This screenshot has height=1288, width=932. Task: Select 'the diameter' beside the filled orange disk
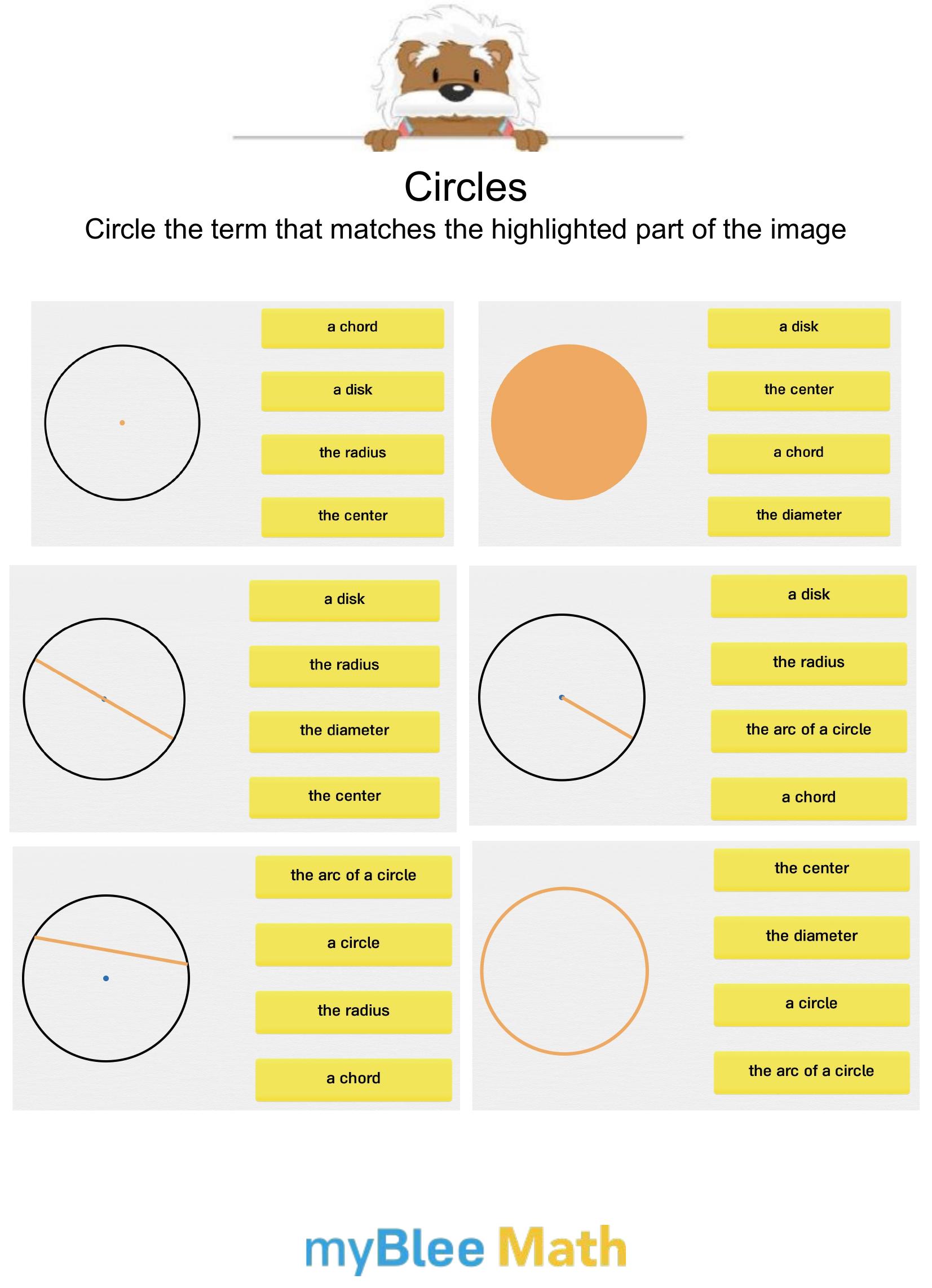(798, 515)
